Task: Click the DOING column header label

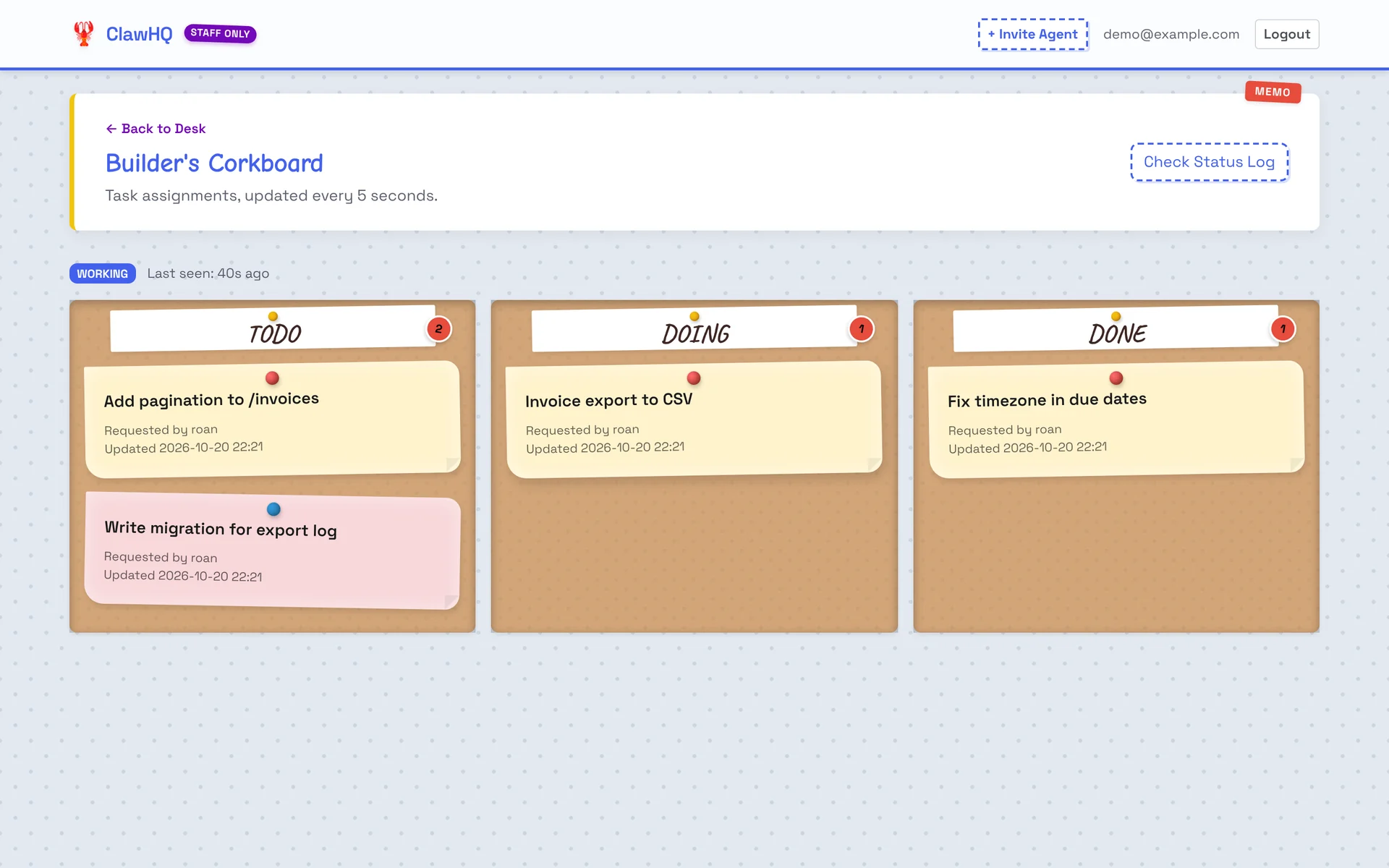Action: (x=695, y=334)
